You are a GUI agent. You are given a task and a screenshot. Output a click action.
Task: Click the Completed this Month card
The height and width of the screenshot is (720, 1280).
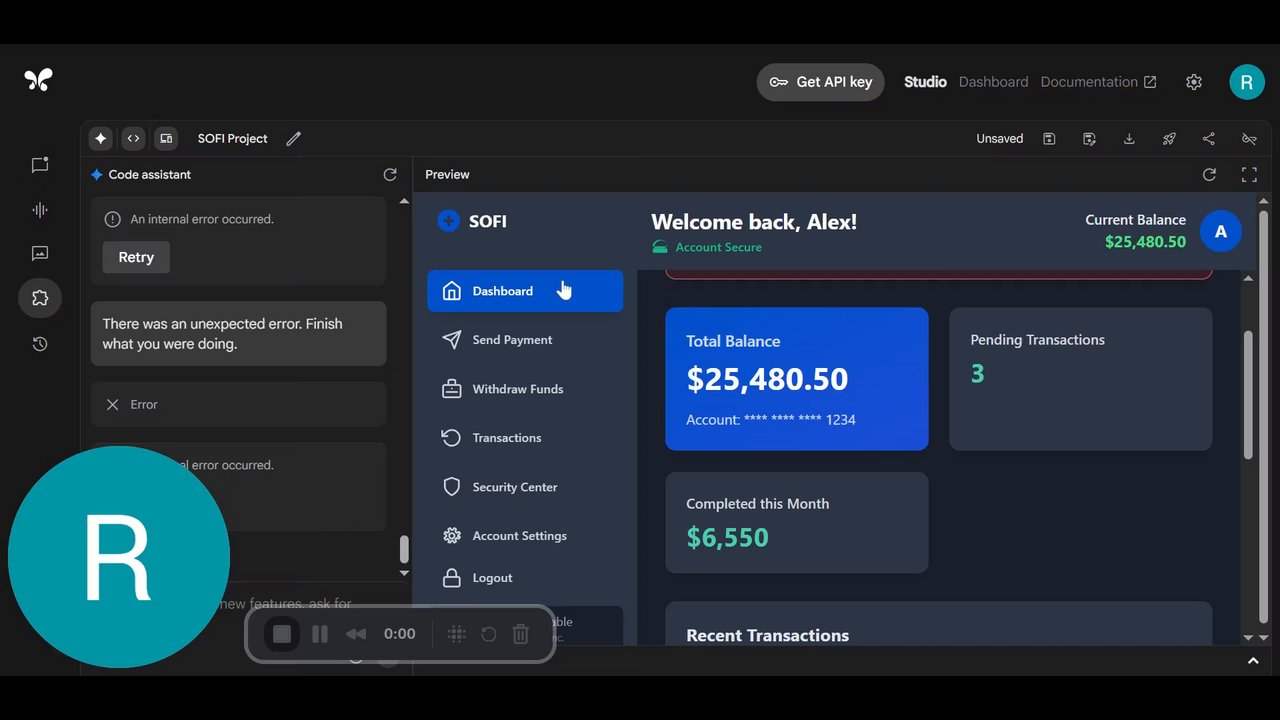tap(797, 523)
